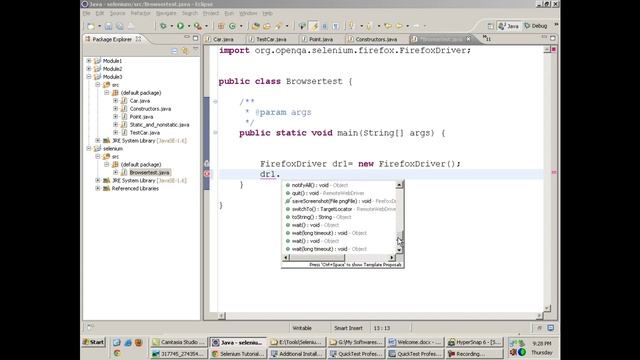
Task: Click the Windows Start button
Action: (x=94, y=342)
